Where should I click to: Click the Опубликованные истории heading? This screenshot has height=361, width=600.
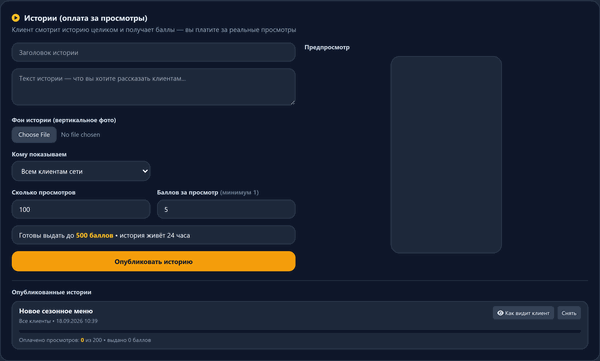pyautogui.click(x=51, y=292)
